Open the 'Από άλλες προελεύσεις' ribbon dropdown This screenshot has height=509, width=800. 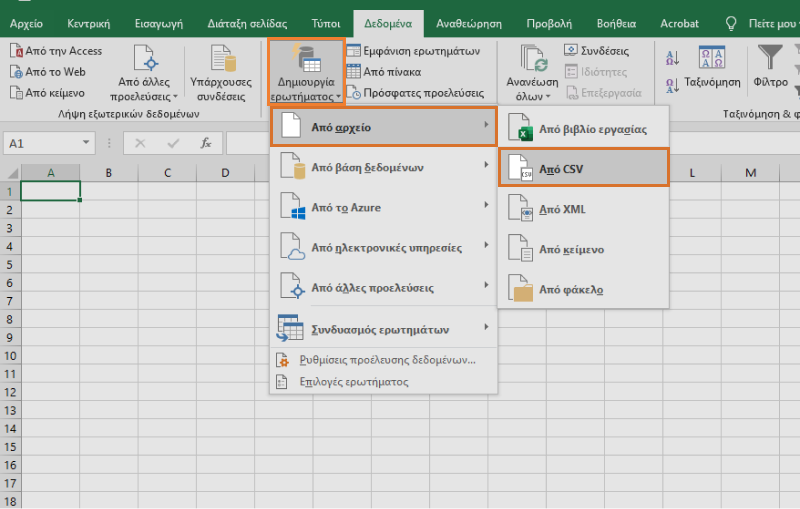147,74
